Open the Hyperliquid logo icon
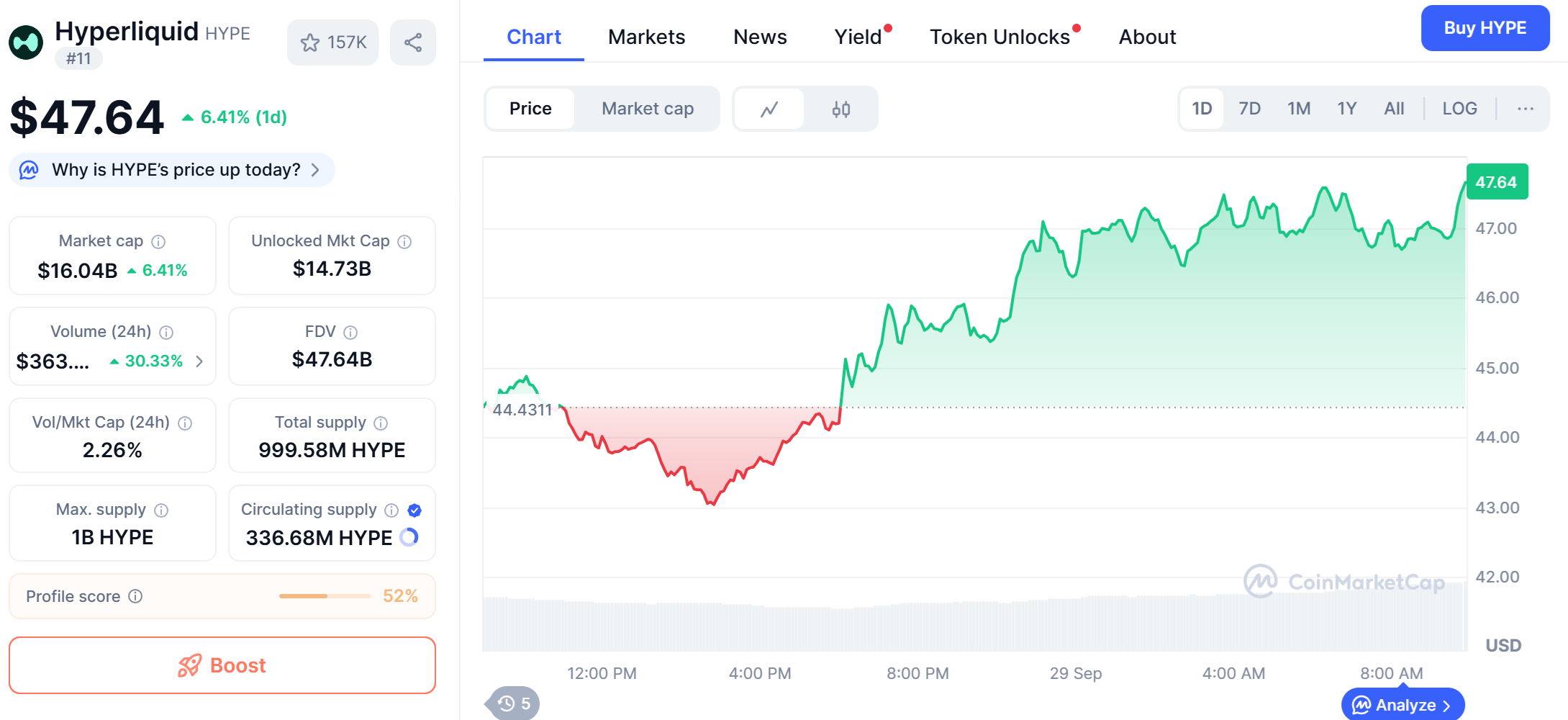1568x720 pixels. 26,42
